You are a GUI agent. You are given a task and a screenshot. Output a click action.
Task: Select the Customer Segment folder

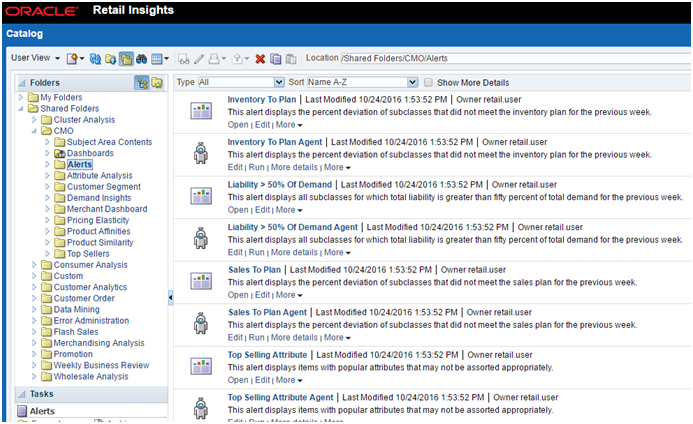104,187
